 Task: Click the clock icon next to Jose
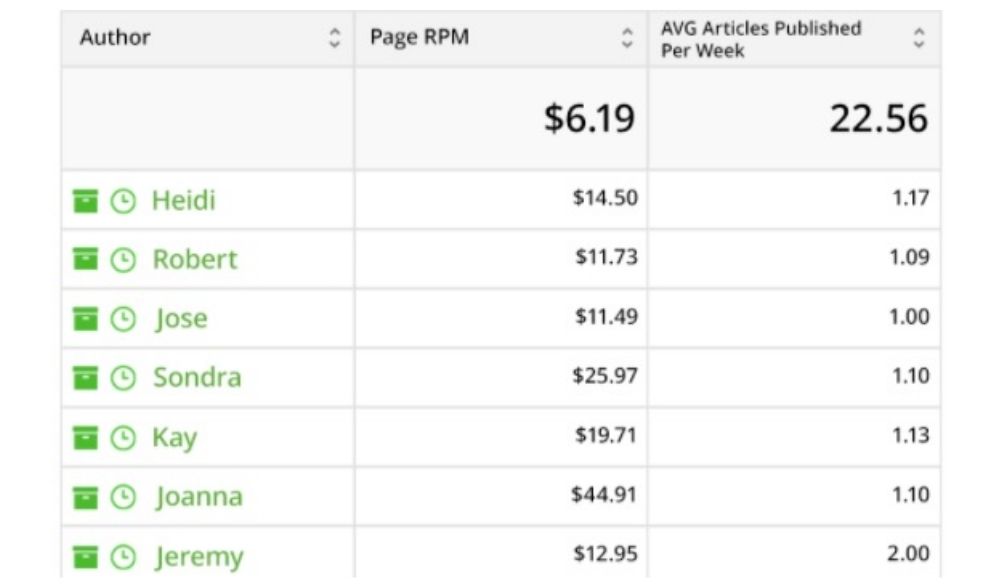click(122, 319)
